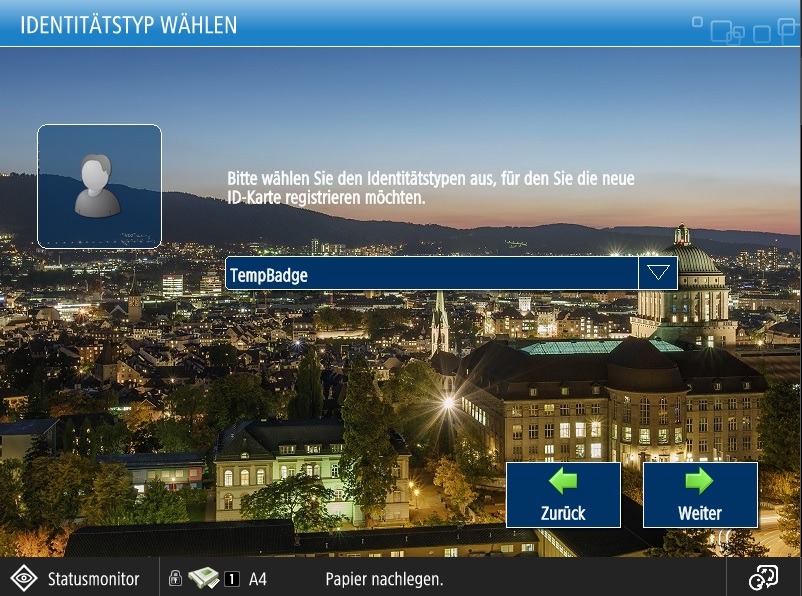The width and height of the screenshot is (802, 596).
Task: Click the tray number 1 indicator
Action: coord(232,579)
